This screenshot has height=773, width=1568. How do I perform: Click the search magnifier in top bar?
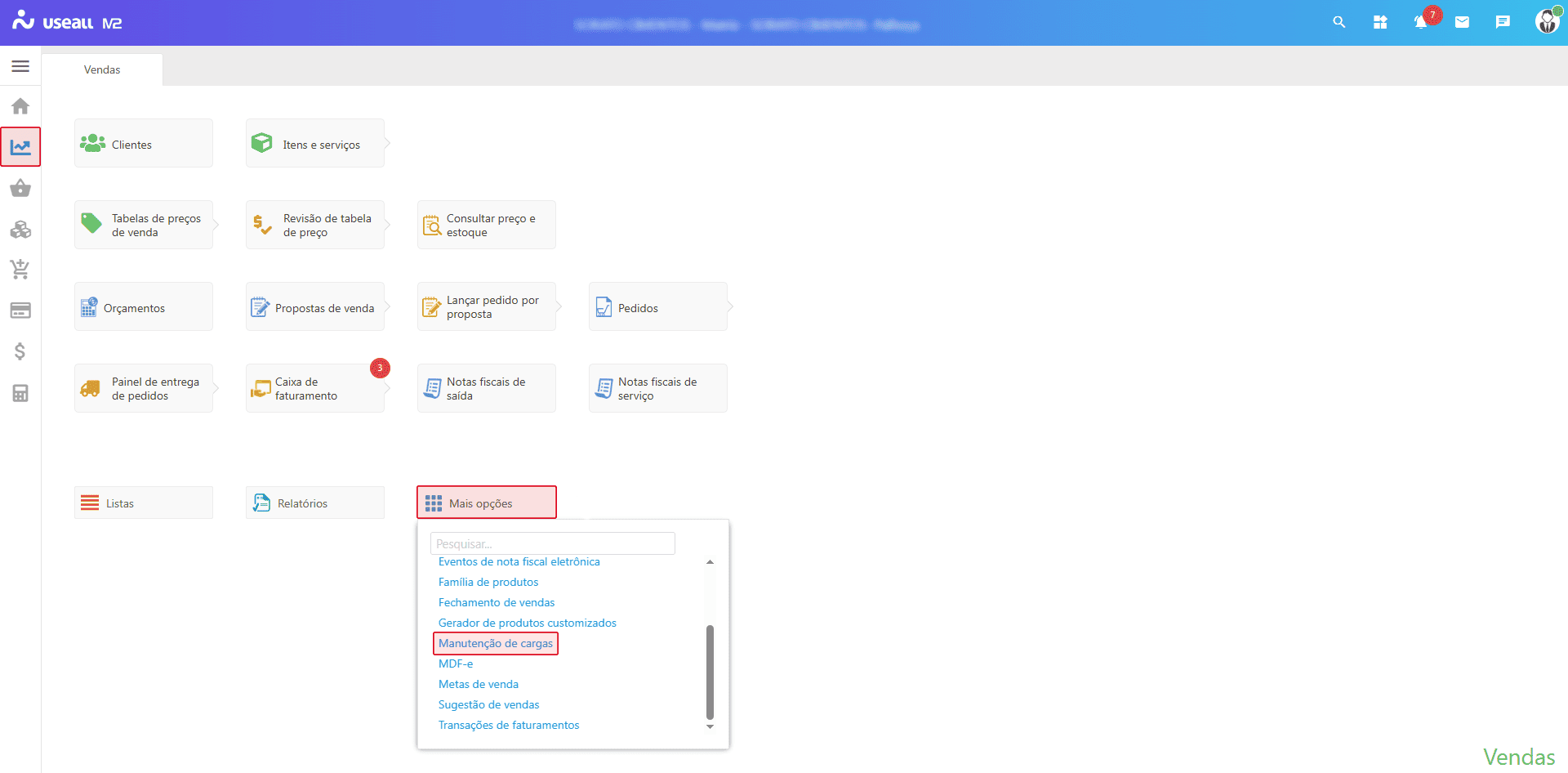point(1339,22)
